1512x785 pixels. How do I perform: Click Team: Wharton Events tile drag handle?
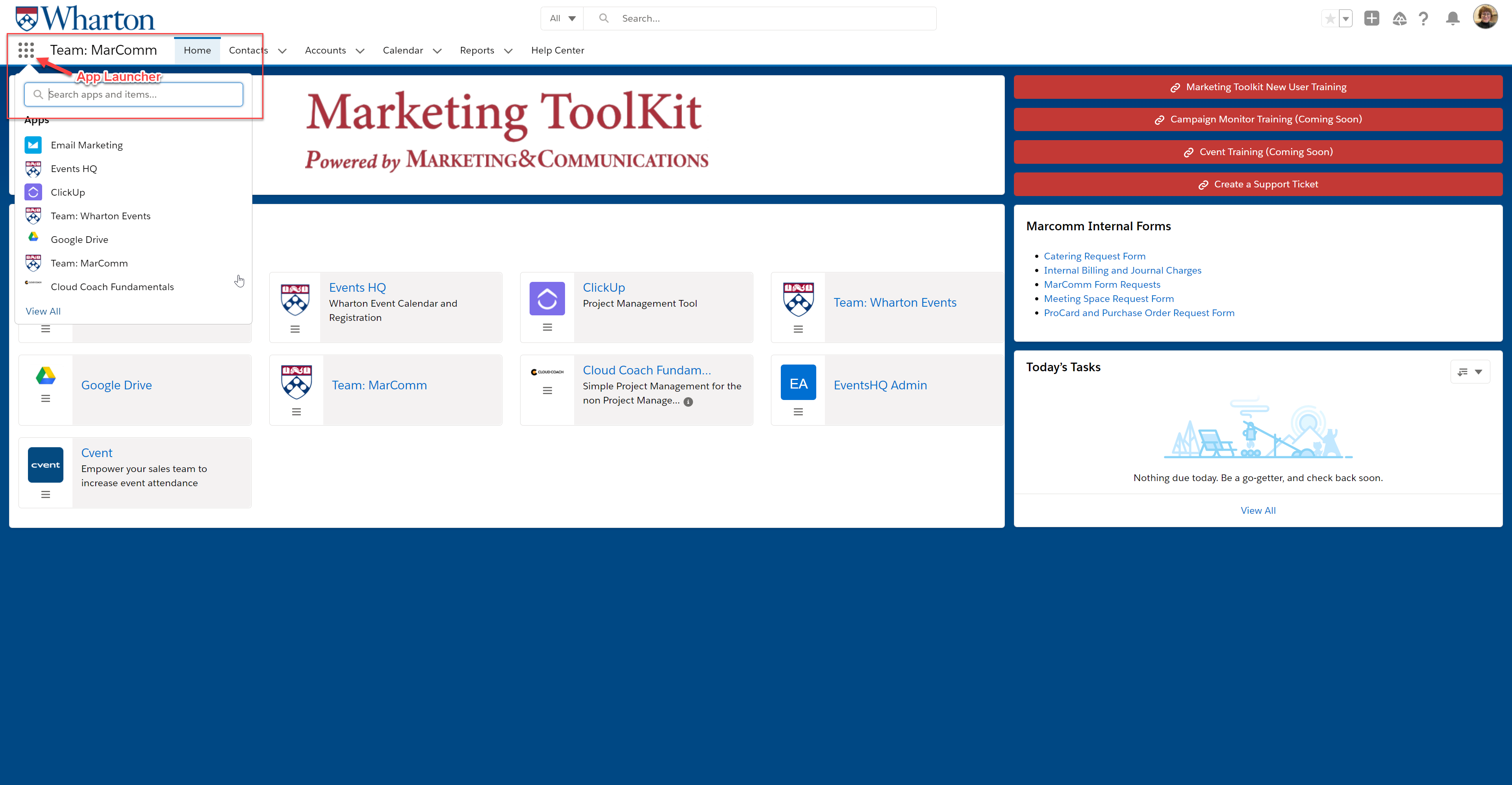[798, 329]
